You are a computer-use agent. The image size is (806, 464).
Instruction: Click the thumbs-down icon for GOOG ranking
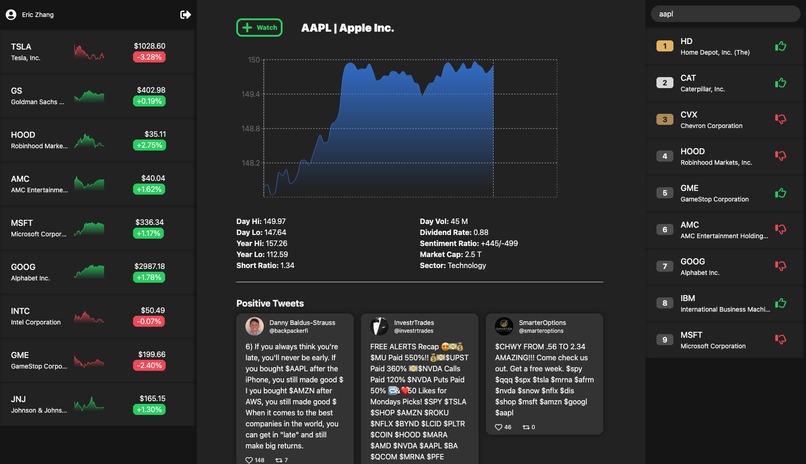tap(780, 266)
